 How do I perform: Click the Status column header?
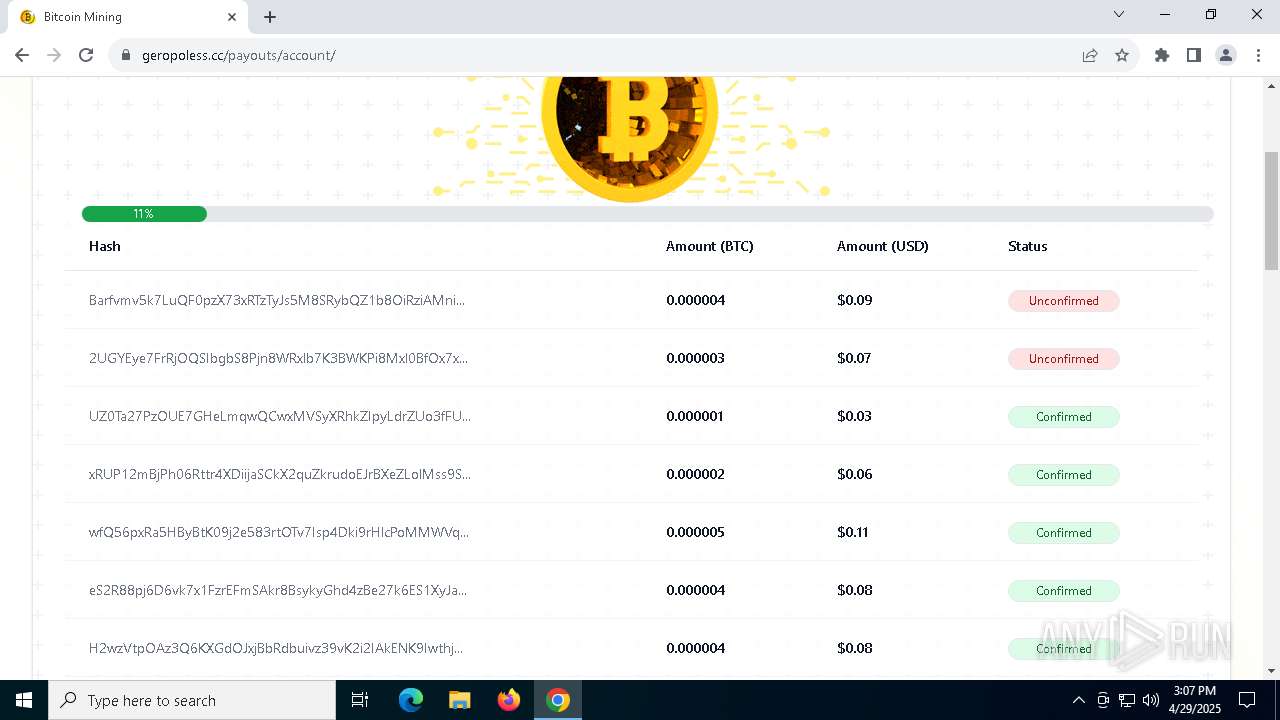1027,246
